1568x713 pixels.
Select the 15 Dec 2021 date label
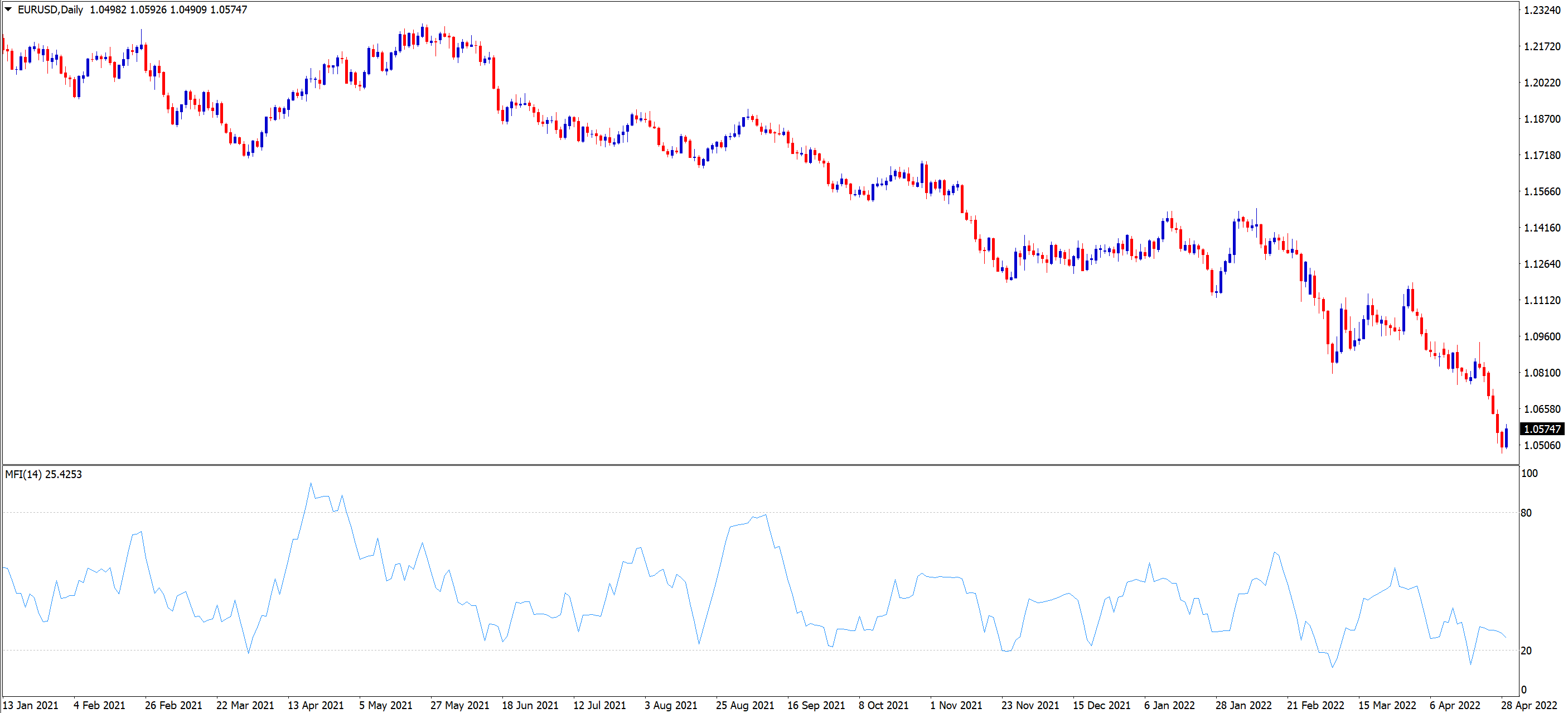coord(1101,705)
